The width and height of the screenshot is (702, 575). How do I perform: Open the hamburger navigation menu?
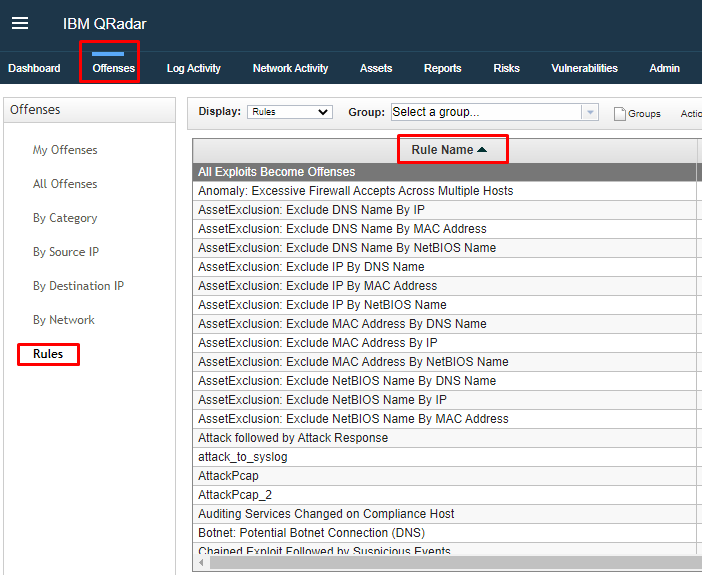pos(20,24)
